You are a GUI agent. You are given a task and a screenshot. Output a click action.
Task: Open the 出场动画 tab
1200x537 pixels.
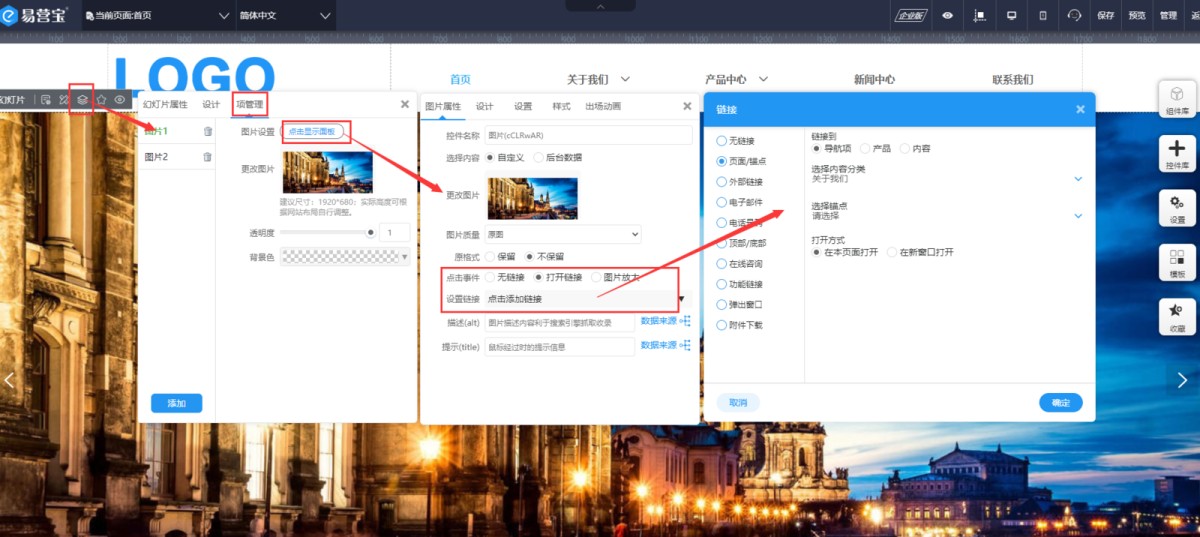coord(603,106)
